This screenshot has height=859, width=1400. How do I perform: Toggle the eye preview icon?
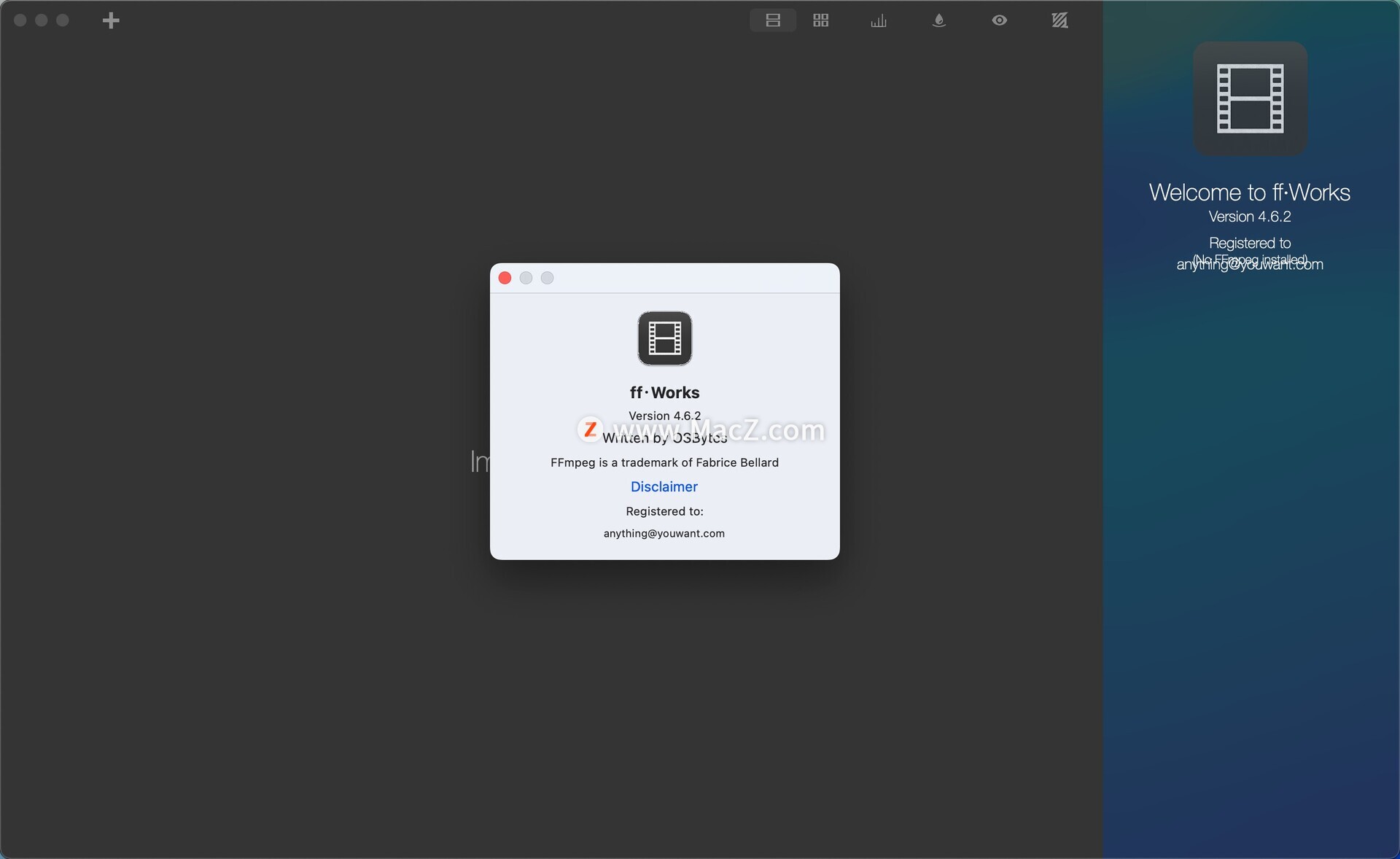pos(1000,20)
